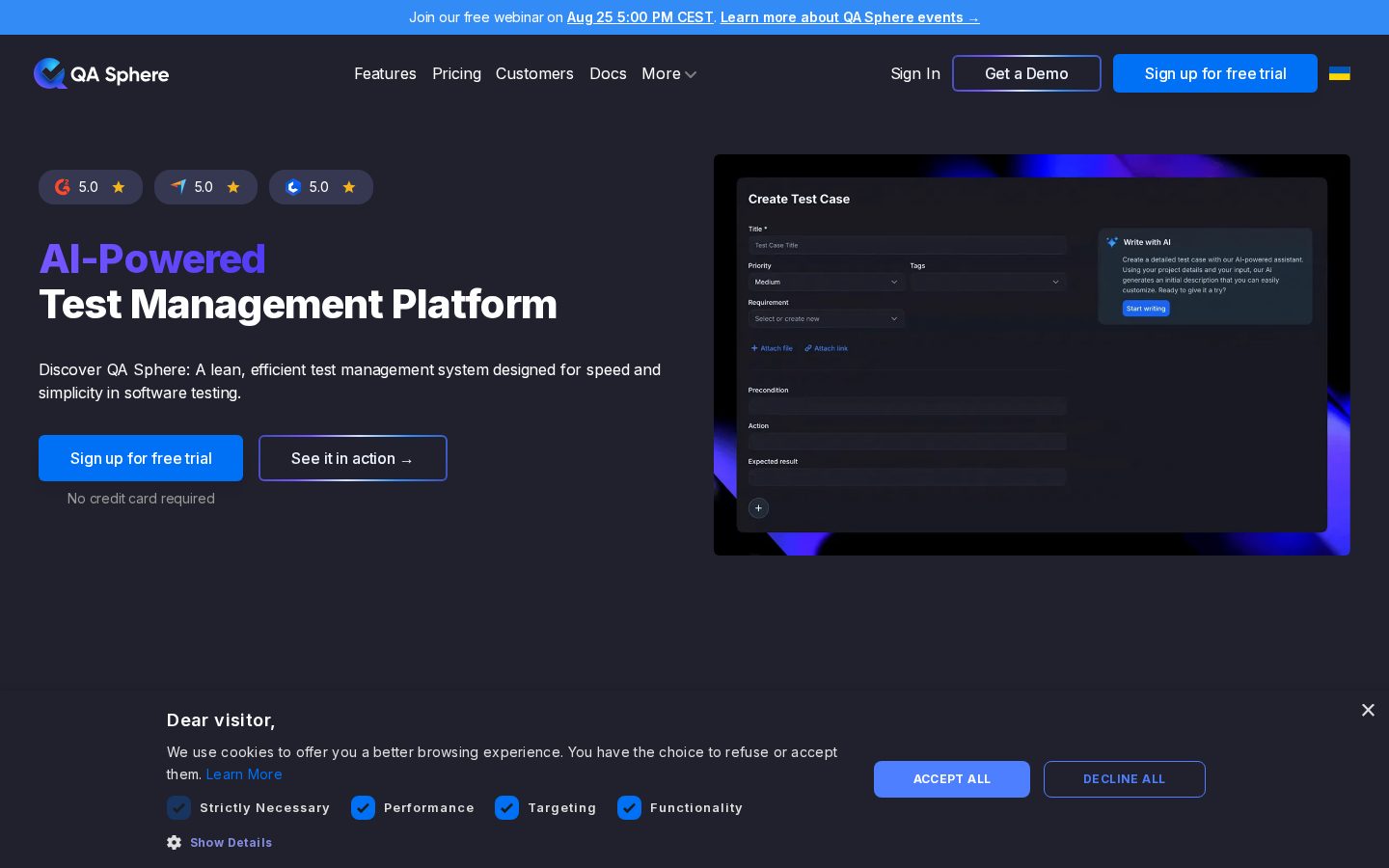Viewport: 1389px width, 868px height.
Task: Open the Tags dropdown in preview
Action: click(x=988, y=282)
